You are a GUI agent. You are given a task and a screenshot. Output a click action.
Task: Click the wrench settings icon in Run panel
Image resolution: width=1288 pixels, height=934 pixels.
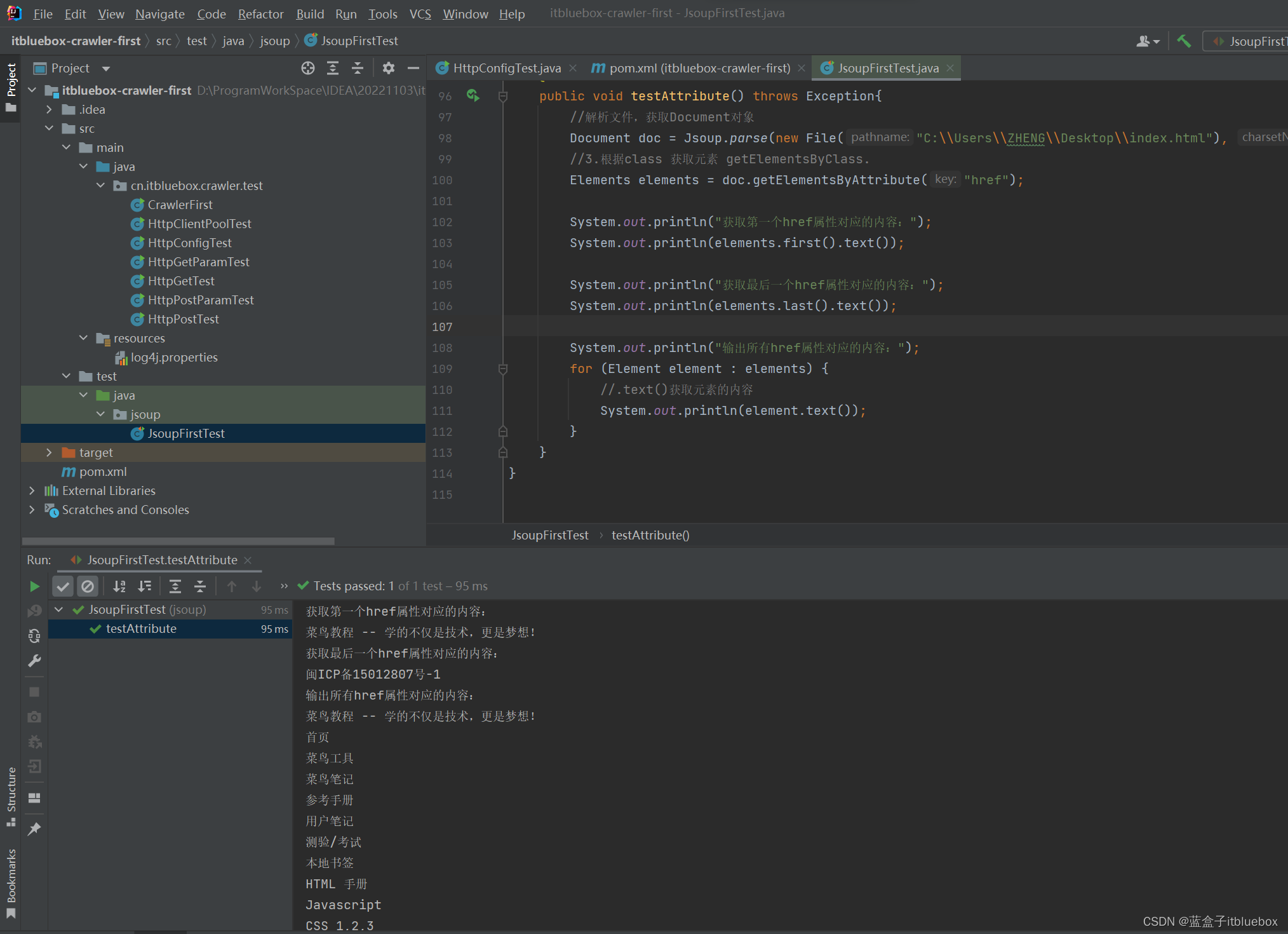click(x=34, y=661)
